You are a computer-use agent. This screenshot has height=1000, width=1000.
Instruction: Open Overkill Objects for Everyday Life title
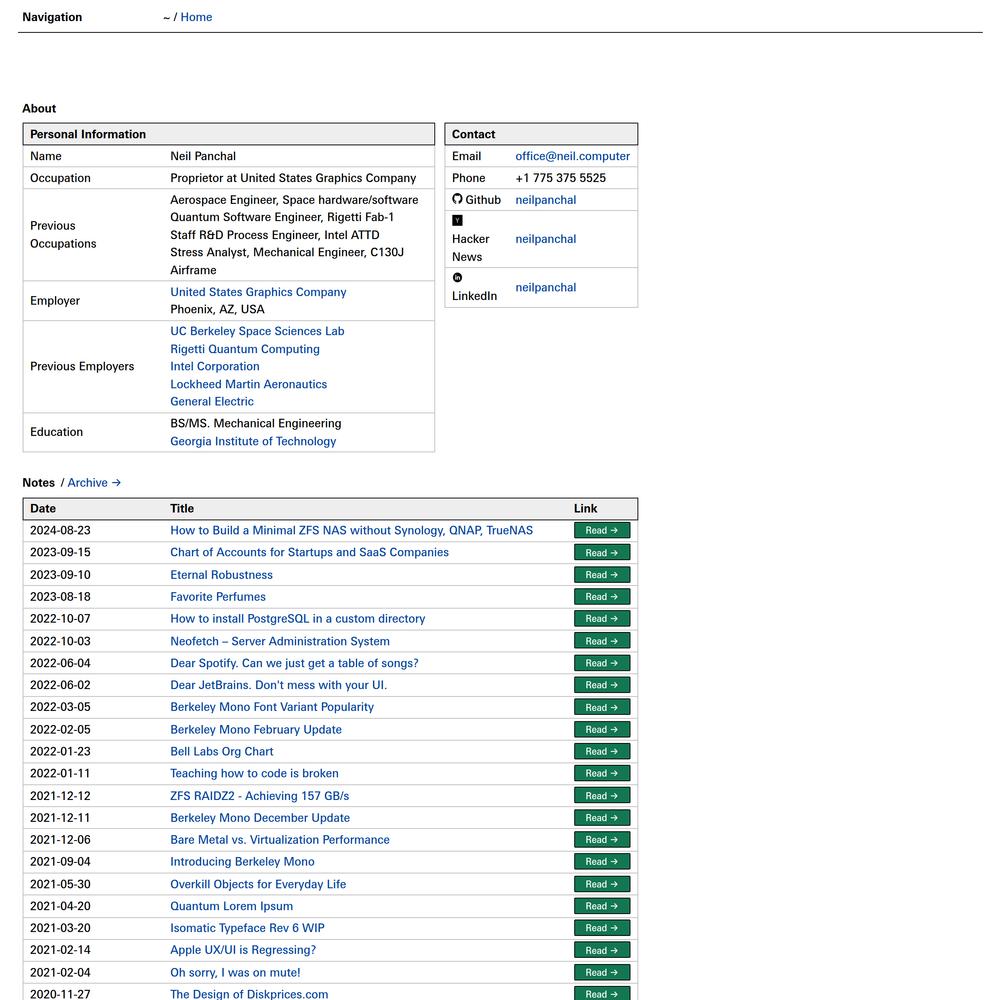point(258,884)
